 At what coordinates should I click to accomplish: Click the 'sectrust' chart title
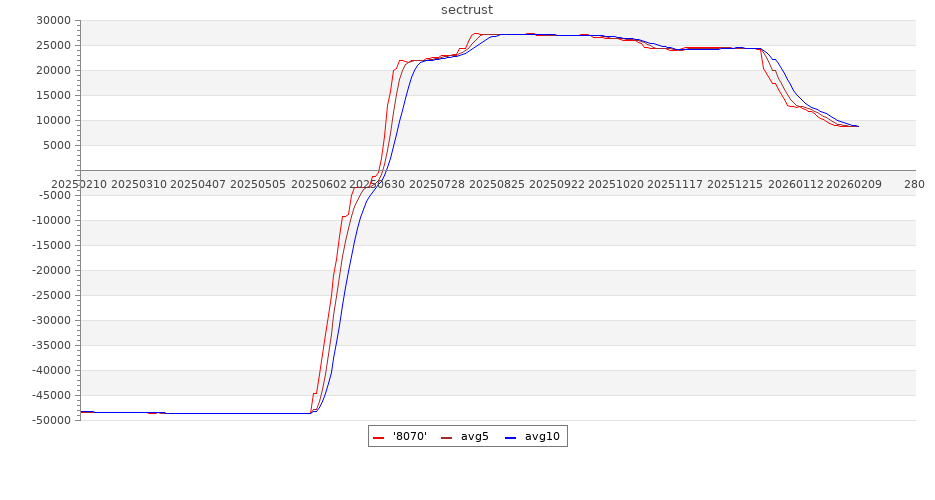pyautogui.click(x=467, y=10)
